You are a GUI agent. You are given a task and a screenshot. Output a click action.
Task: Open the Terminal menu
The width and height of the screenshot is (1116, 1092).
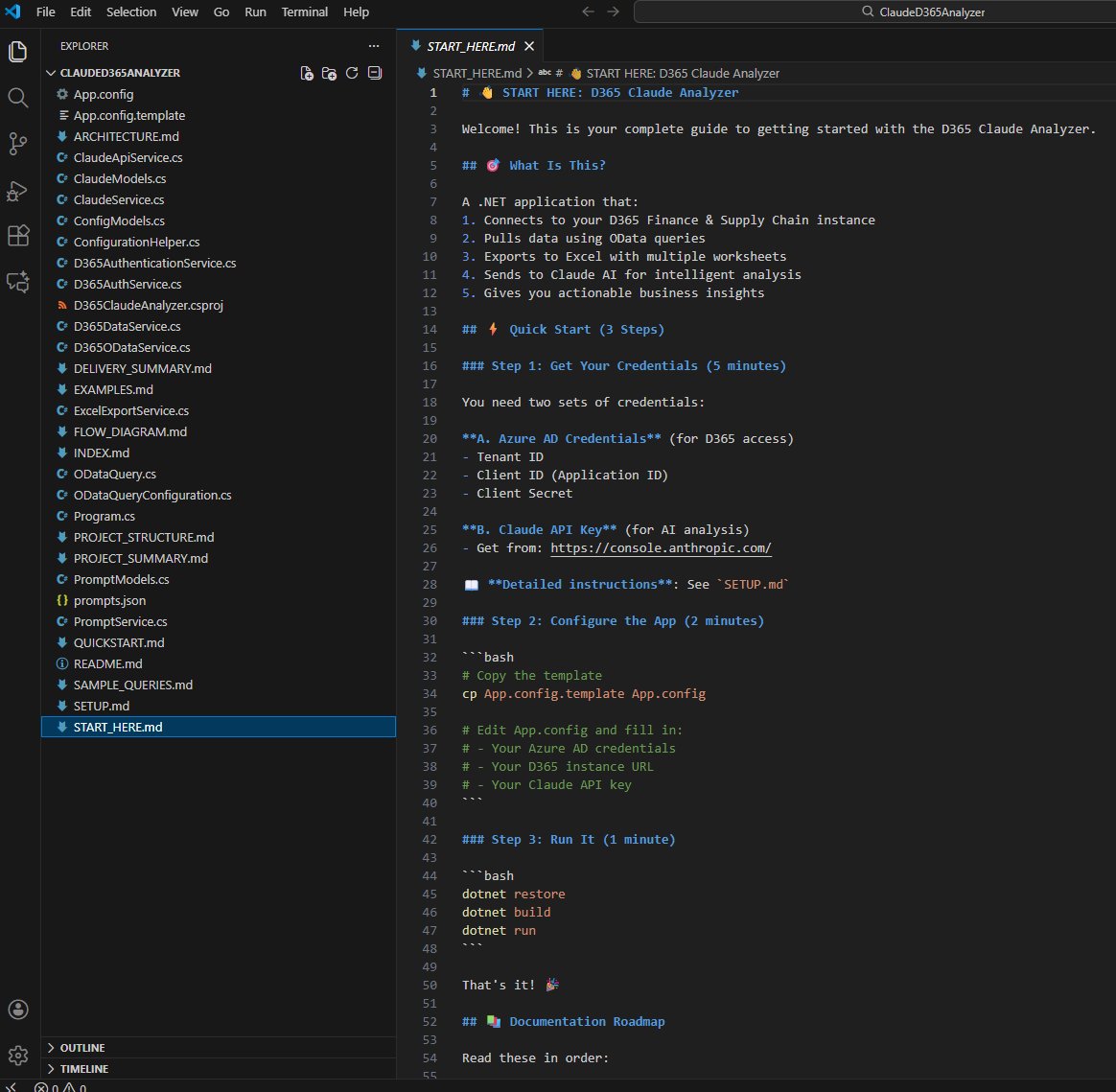coord(305,12)
